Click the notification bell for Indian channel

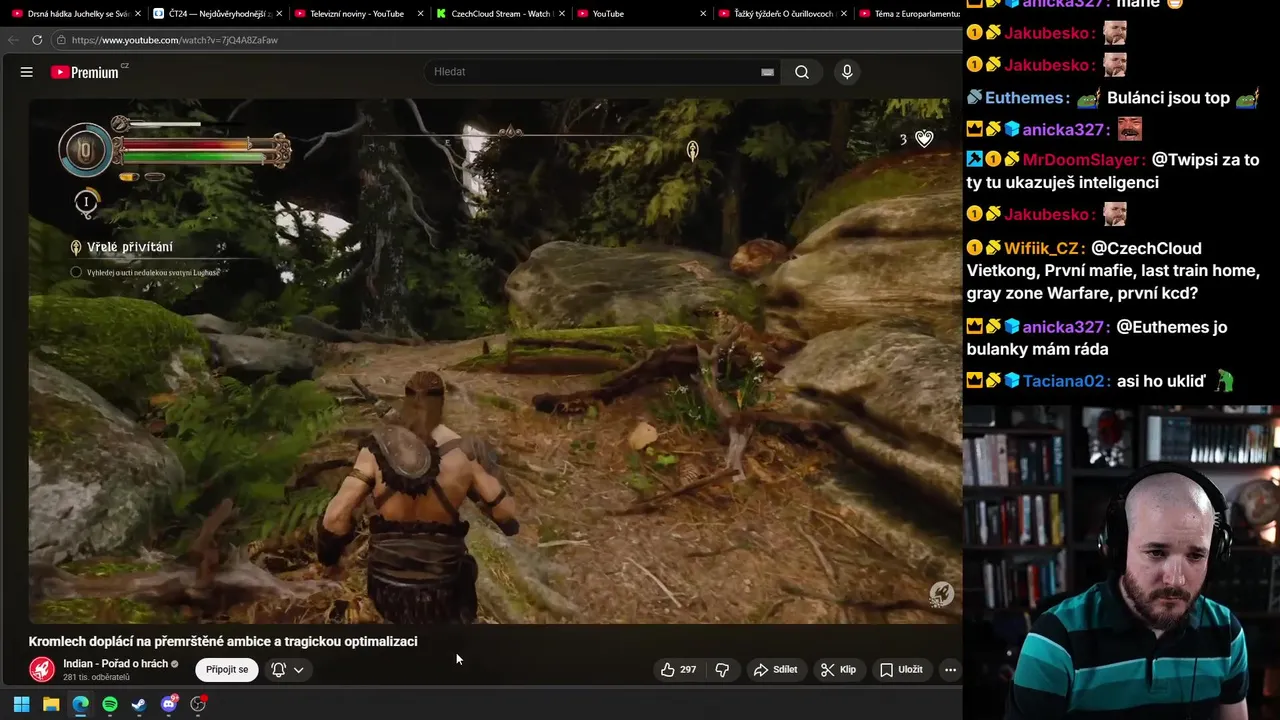coord(279,669)
